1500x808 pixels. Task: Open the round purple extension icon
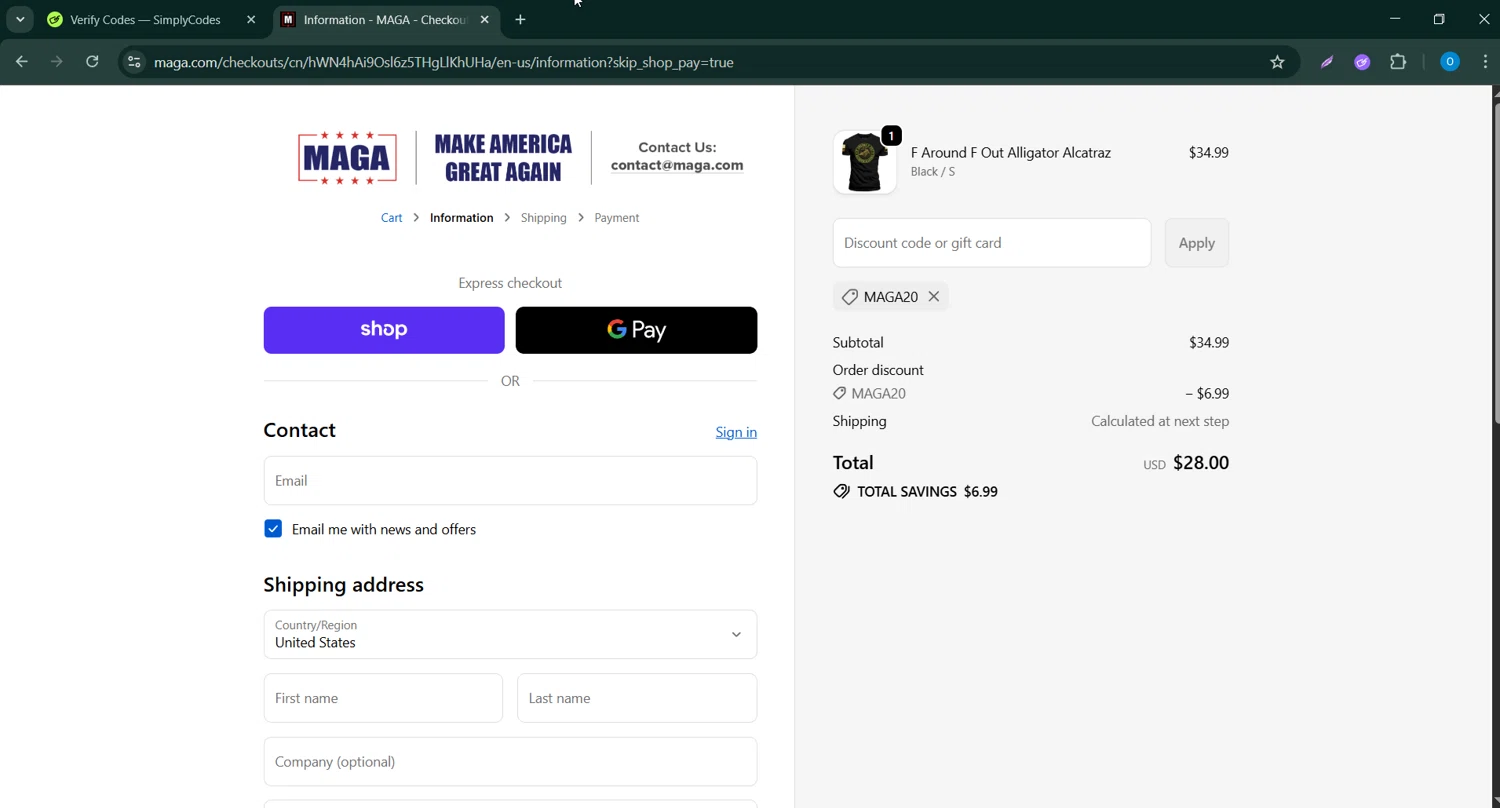pyautogui.click(x=1362, y=62)
